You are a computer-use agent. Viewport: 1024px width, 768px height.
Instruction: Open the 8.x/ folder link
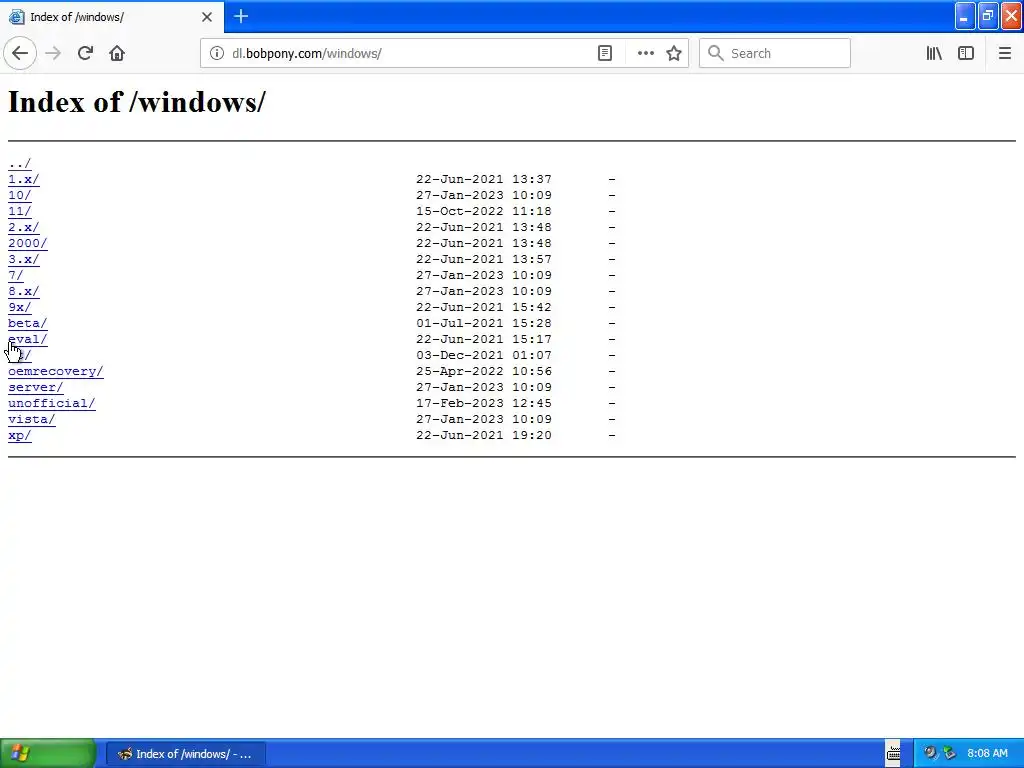pyautogui.click(x=24, y=291)
